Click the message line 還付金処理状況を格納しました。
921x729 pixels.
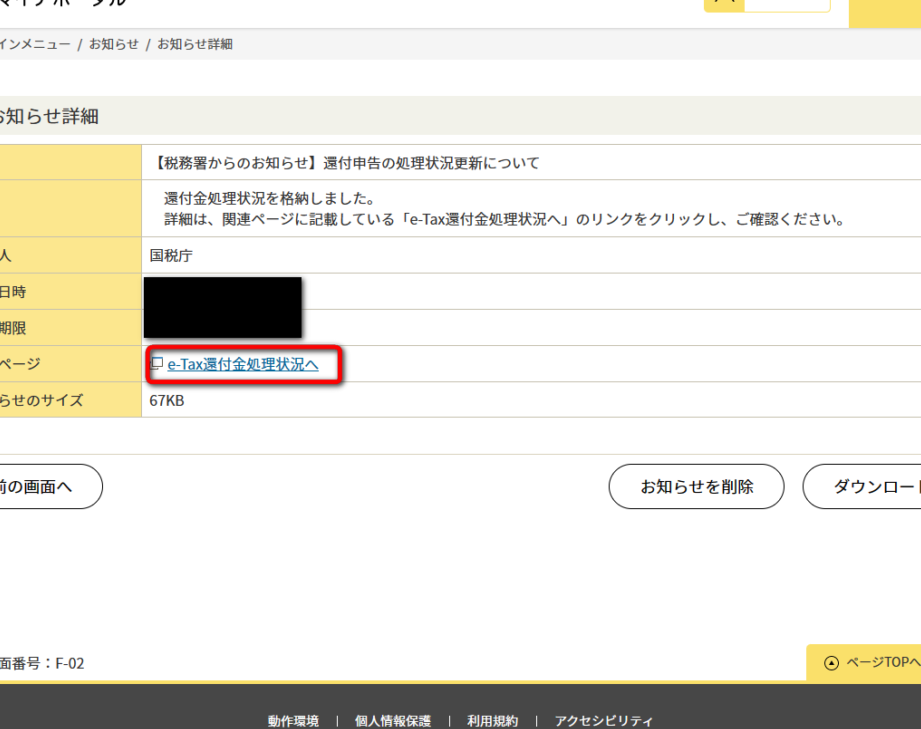click(x=269, y=199)
